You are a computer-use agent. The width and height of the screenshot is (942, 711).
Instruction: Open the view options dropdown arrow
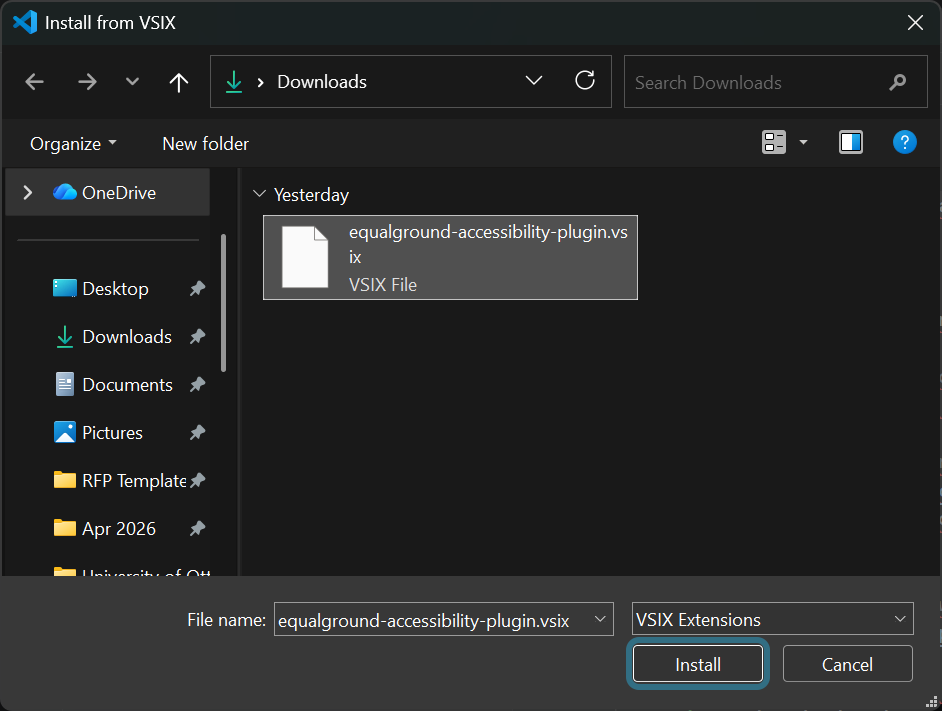803,142
